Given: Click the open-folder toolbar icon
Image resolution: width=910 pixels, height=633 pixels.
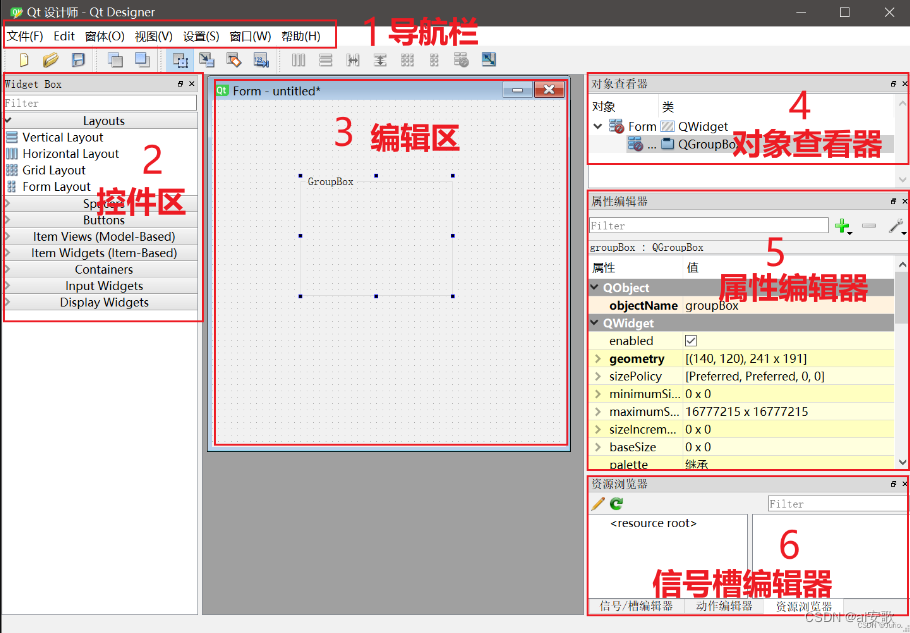Looking at the screenshot, I should (51, 60).
